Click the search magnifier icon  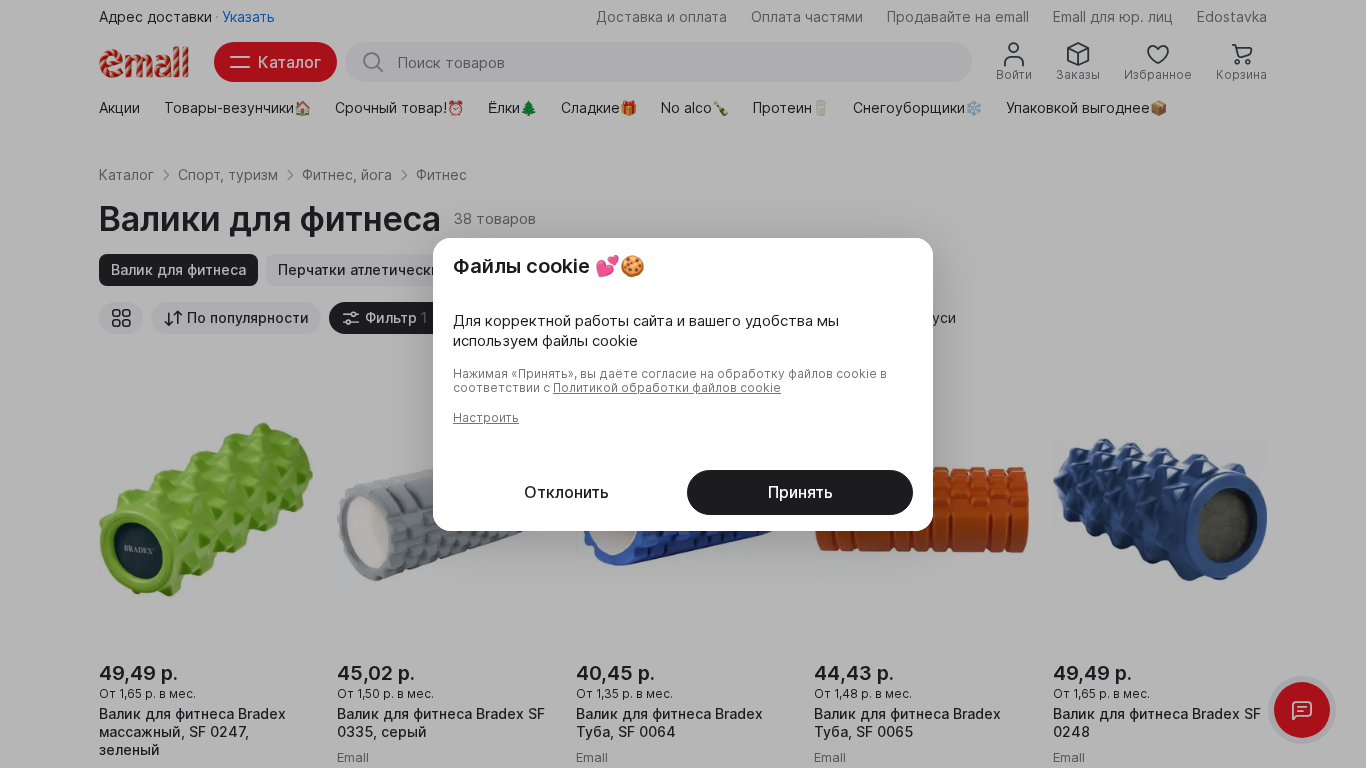[x=373, y=62]
